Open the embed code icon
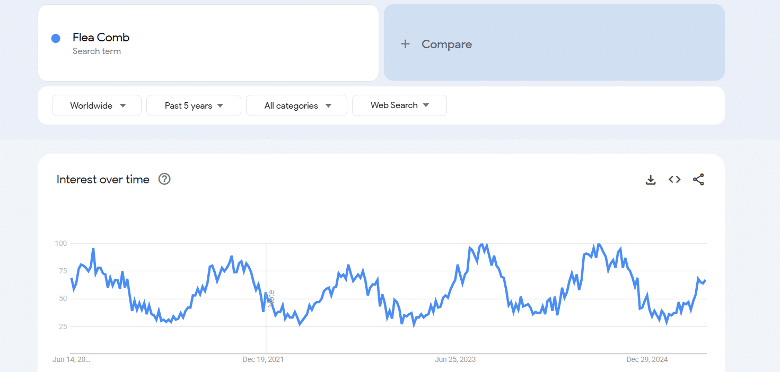The height and width of the screenshot is (375, 780). (674, 180)
